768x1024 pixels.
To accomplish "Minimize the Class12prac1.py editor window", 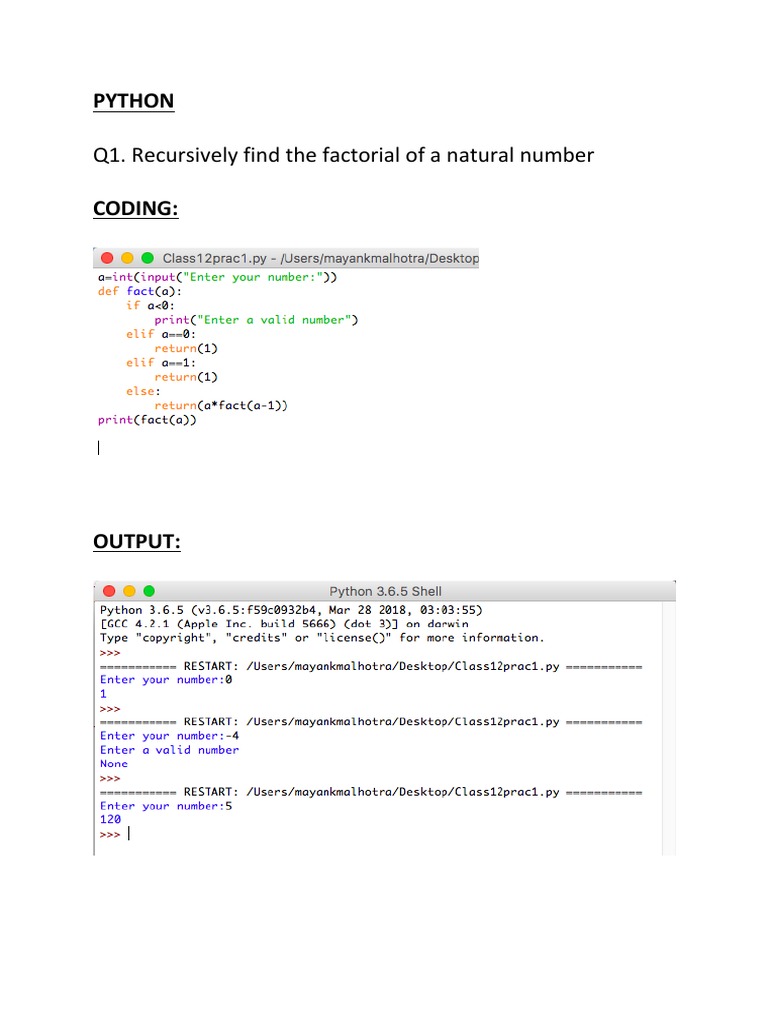I will (127, 258).
